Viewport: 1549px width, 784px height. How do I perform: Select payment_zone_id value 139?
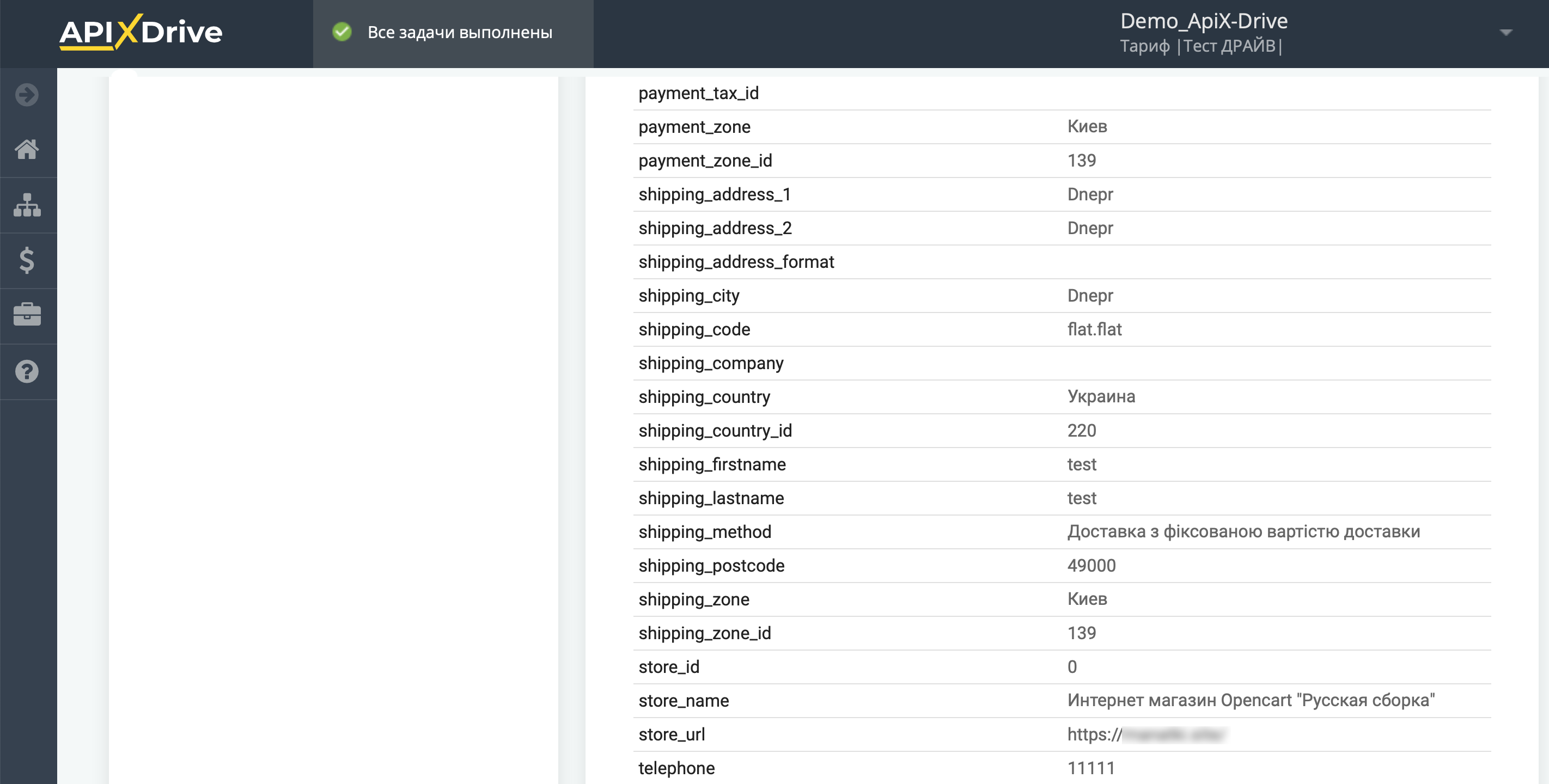coord(1081,161)
